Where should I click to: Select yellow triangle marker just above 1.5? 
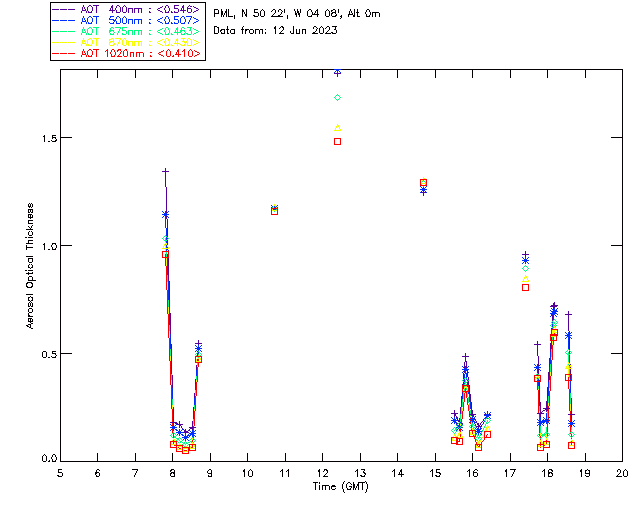point(338,128)
